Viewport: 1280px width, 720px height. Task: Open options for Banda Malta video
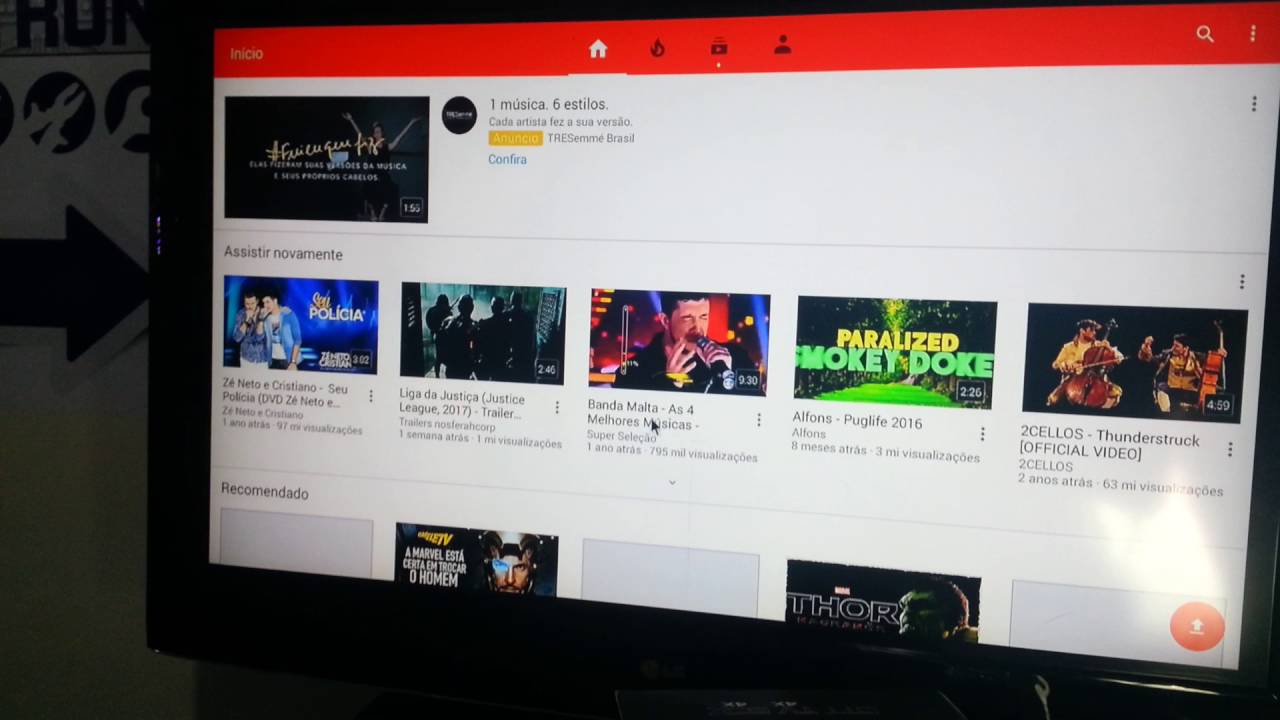tap(759, 420)
